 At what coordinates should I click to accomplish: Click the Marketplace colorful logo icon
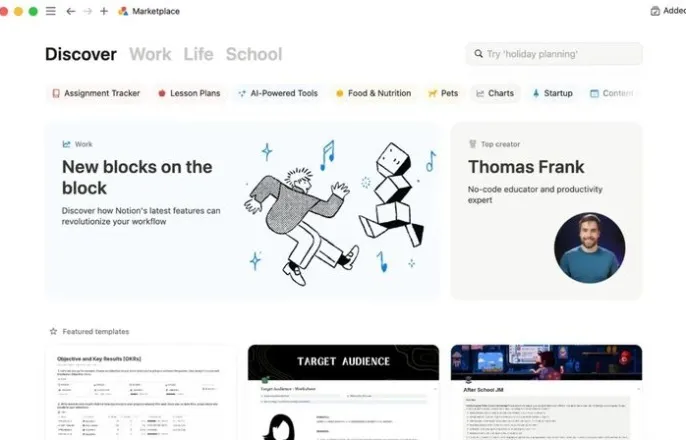point(123,11)
